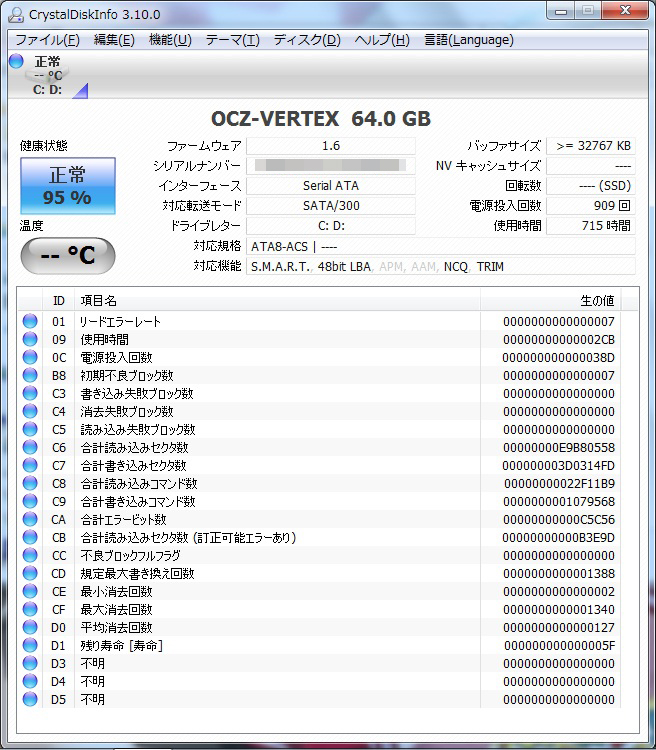Click the Serial ATA interface field
The image size is (656, 750).
tap(331, 186)
